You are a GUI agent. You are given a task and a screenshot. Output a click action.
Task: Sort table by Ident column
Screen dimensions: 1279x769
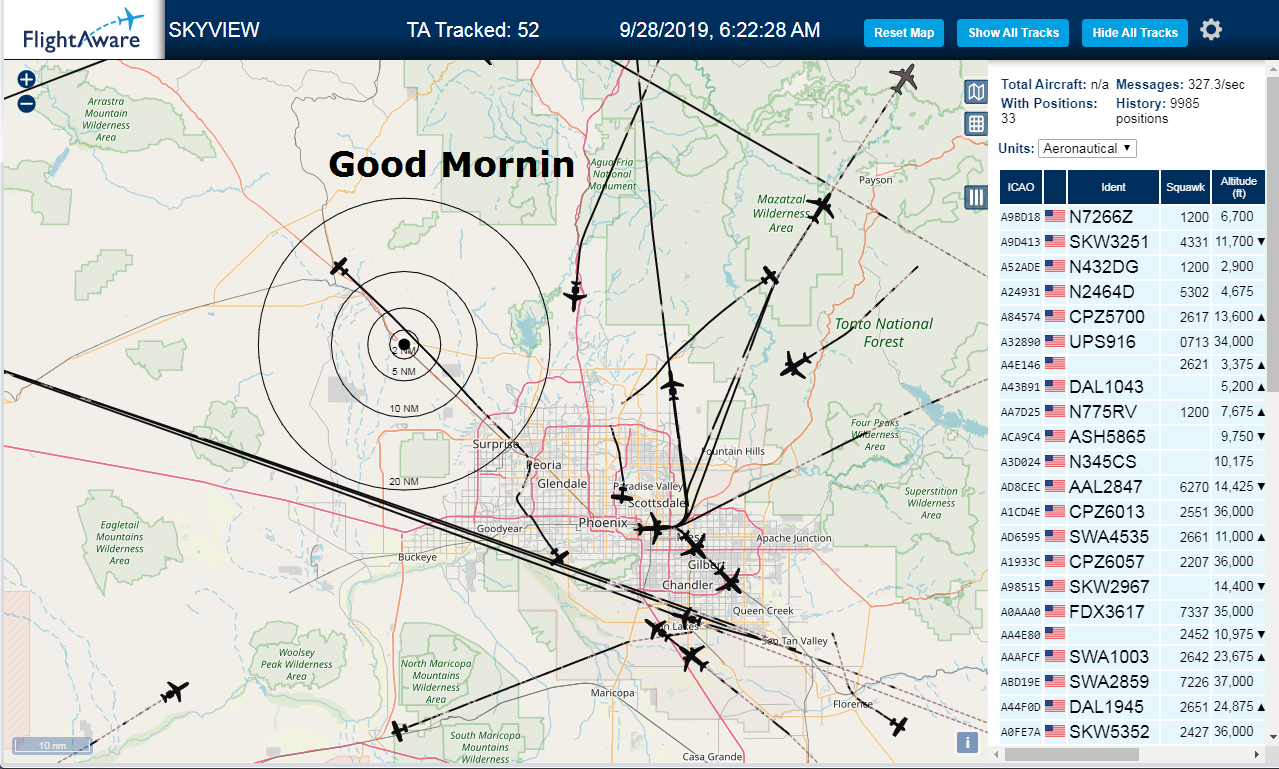point(1113,187)
